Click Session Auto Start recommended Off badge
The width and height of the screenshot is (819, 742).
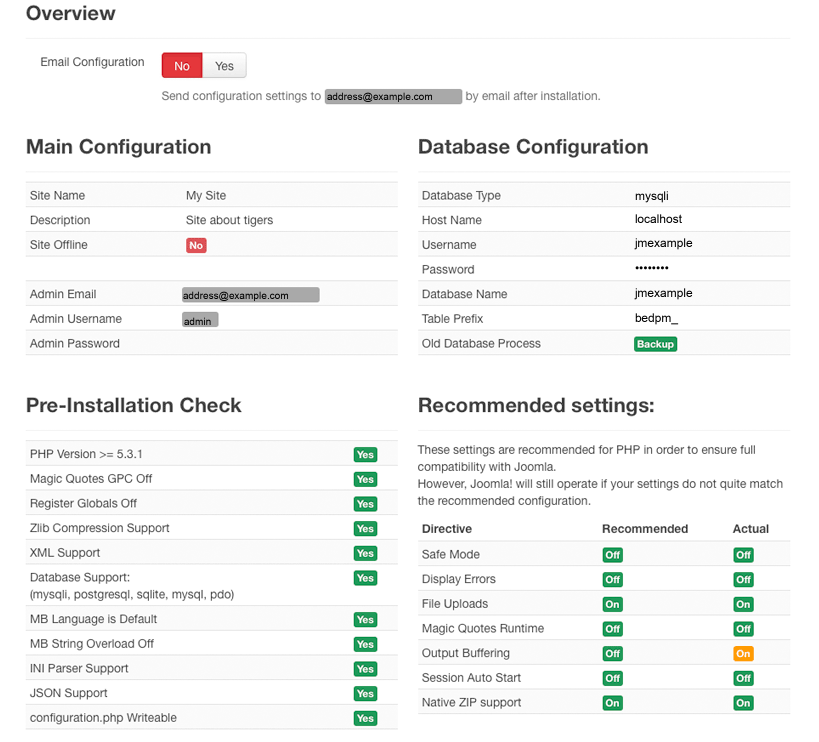tap(612, 678)
